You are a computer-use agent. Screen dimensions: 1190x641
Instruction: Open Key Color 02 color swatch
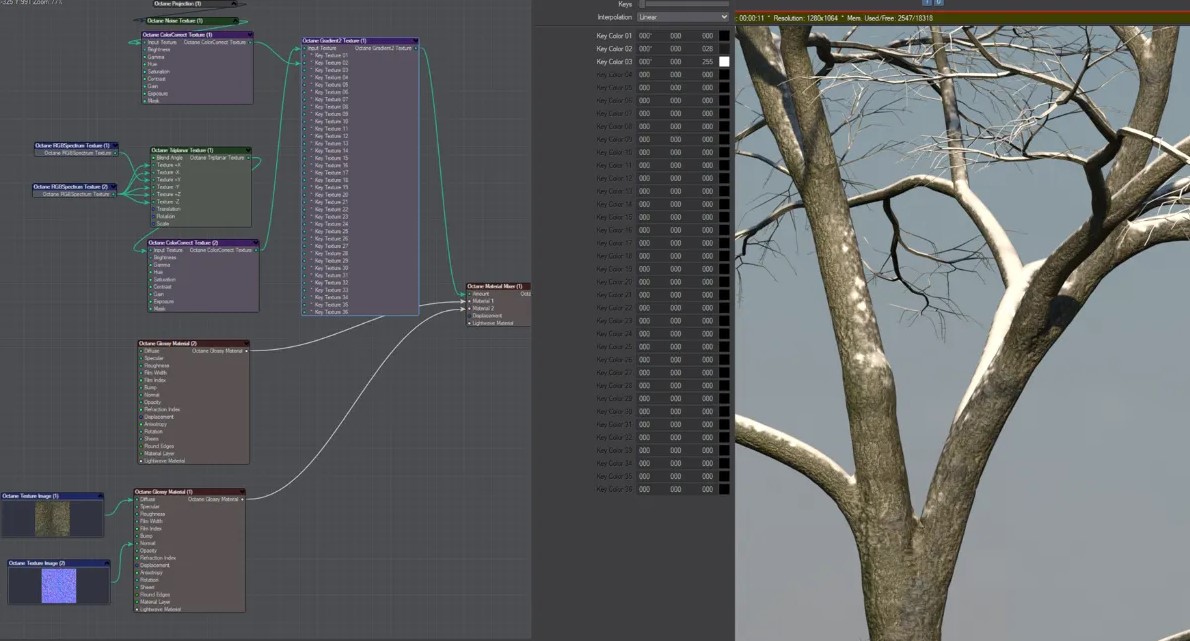pos(724,49)
